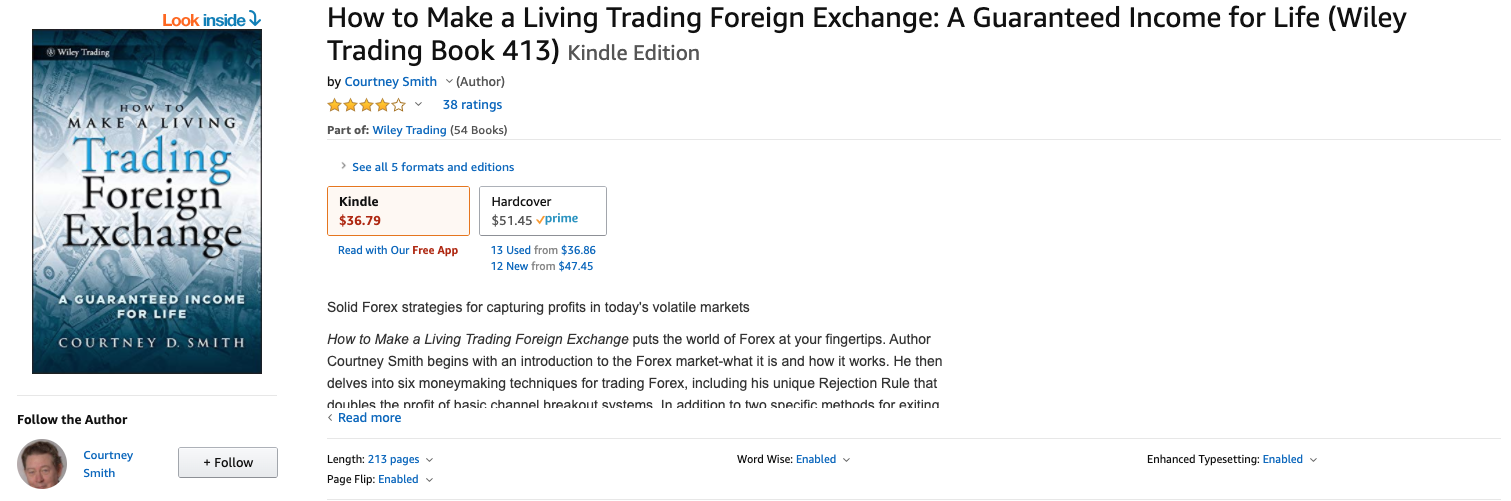Viewport: 1511px width, 501px height.
Task: Open the Page Flip Enabled dropdown
Action: 405,480
